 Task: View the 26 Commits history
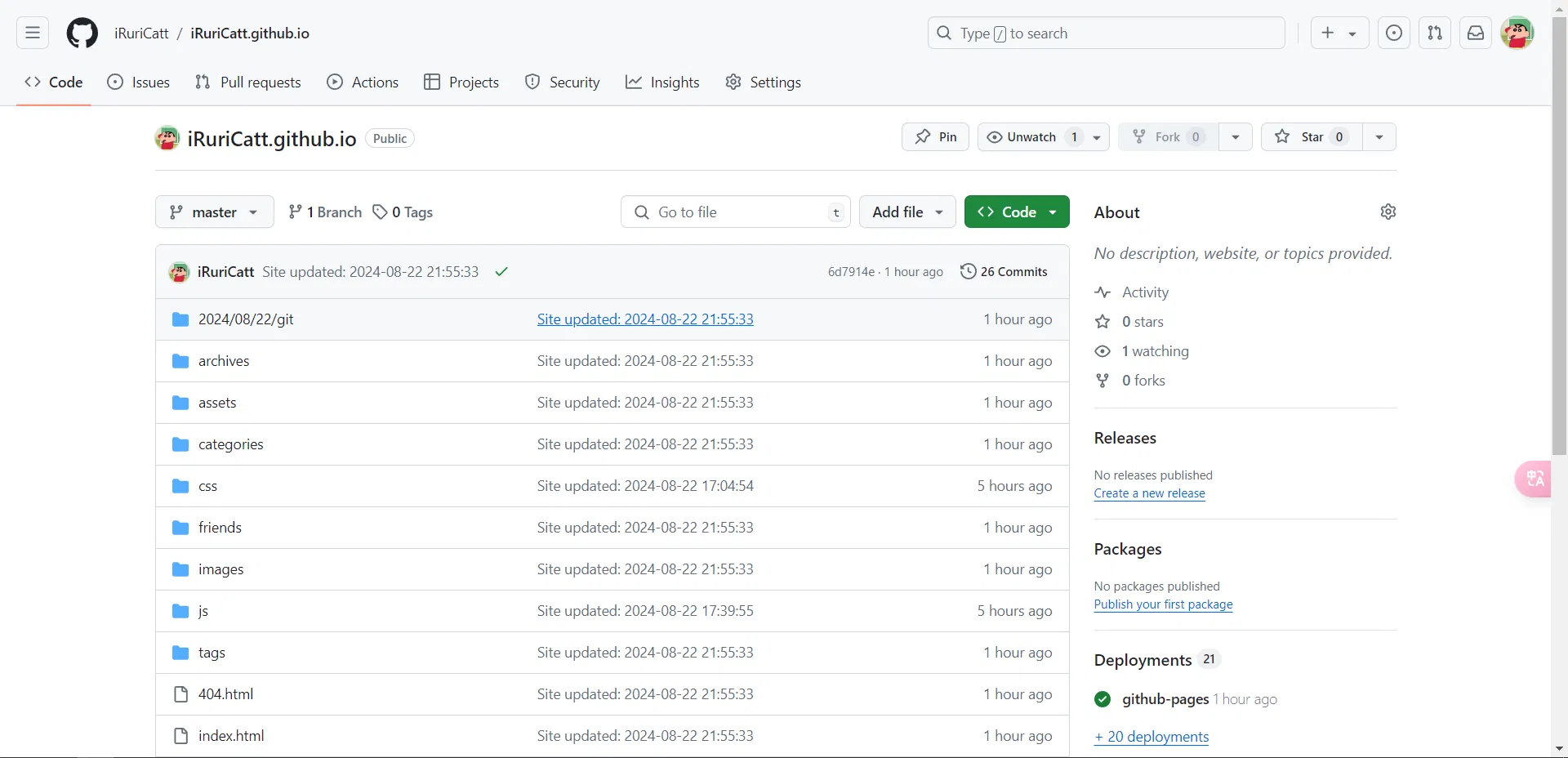coord(1004,272)
